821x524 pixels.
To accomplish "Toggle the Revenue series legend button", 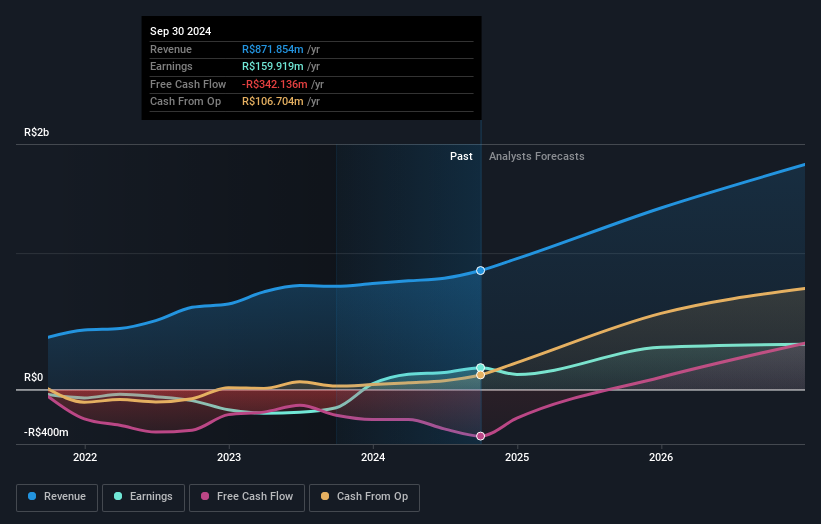I will click(57, 497).
